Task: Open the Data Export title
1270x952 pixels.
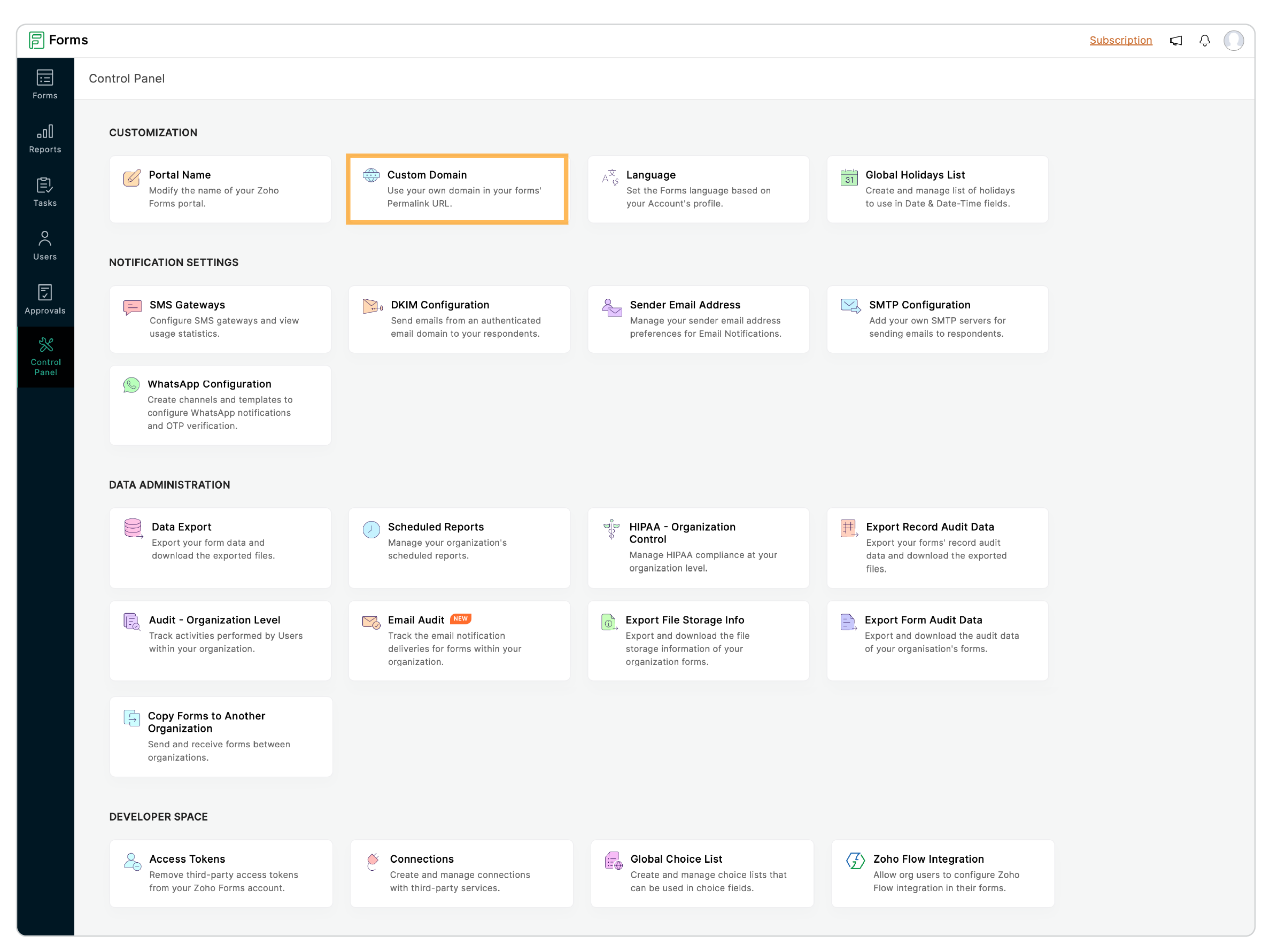Action: (181, 527)
